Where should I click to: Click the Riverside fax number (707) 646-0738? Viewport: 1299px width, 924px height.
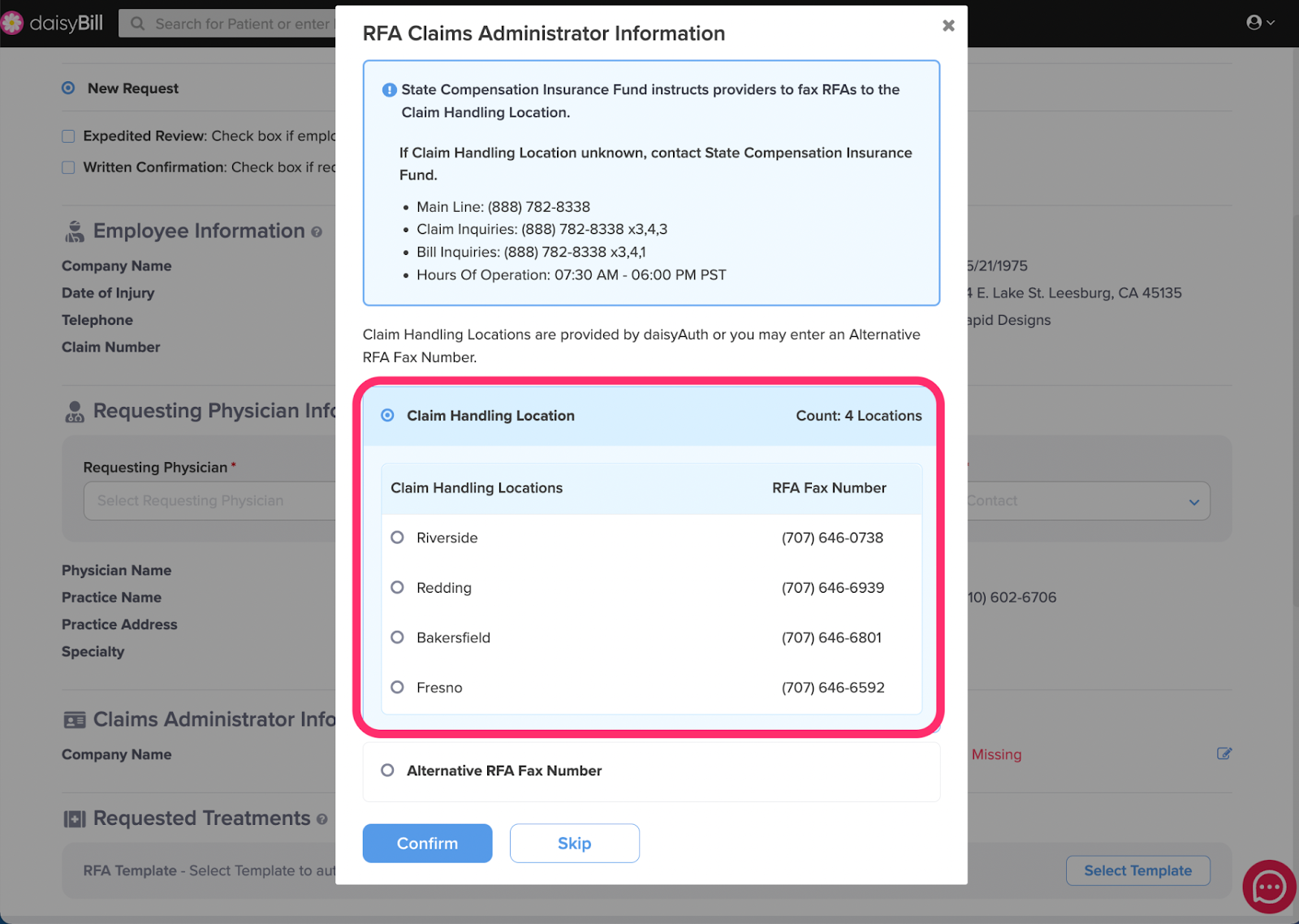point(832,538)
